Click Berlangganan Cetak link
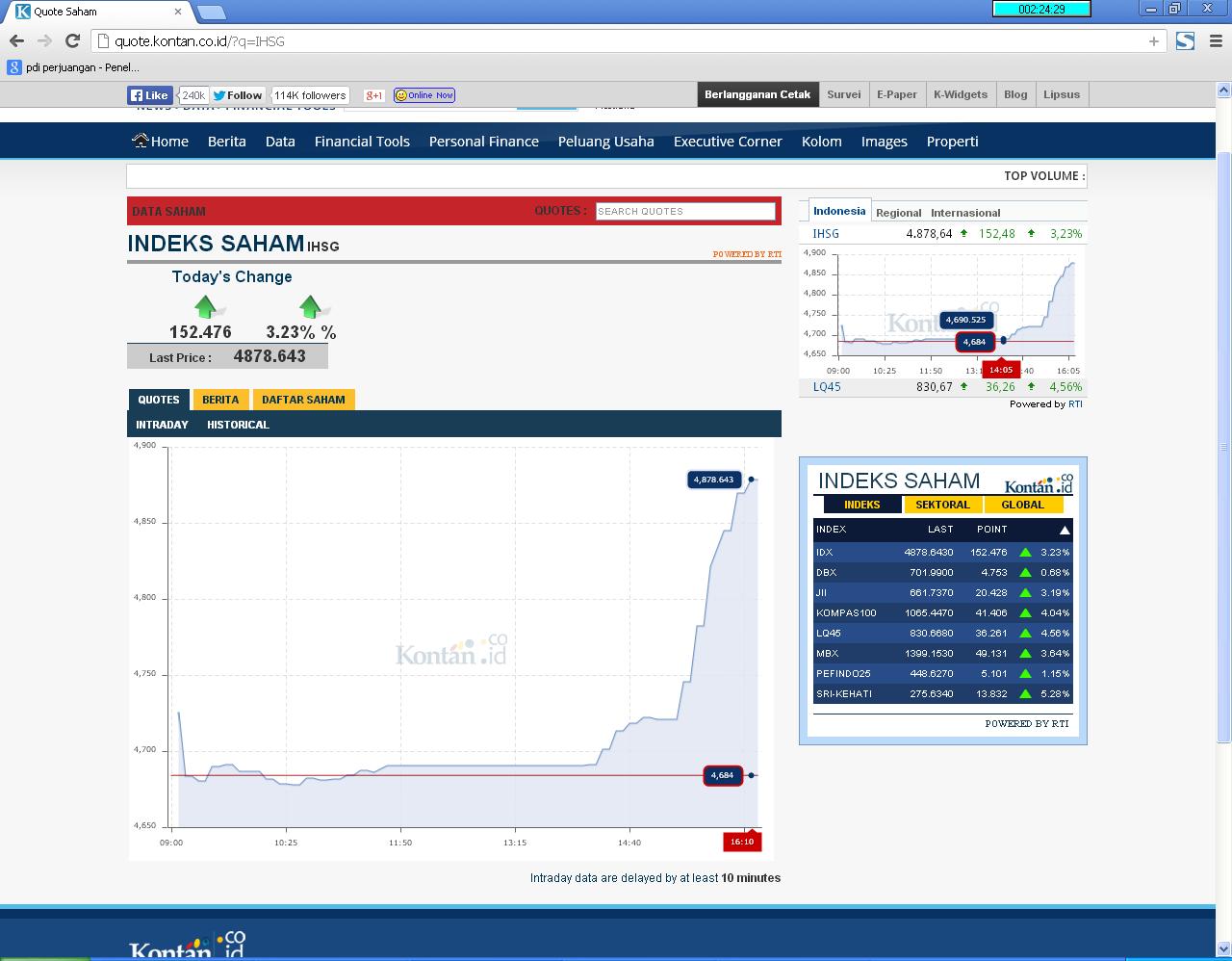Screen dimensions: 1232x961 pos(757,94)
